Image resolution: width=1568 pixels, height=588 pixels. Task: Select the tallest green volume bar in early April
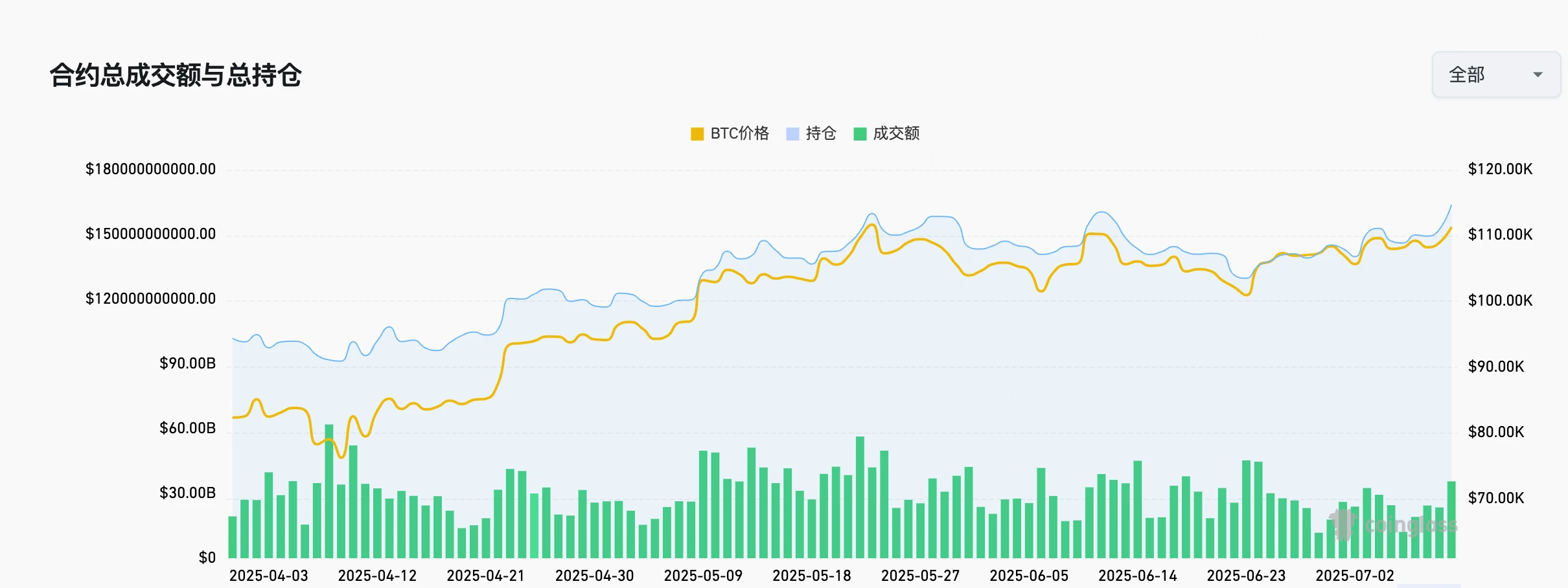[x=329, y=491]
